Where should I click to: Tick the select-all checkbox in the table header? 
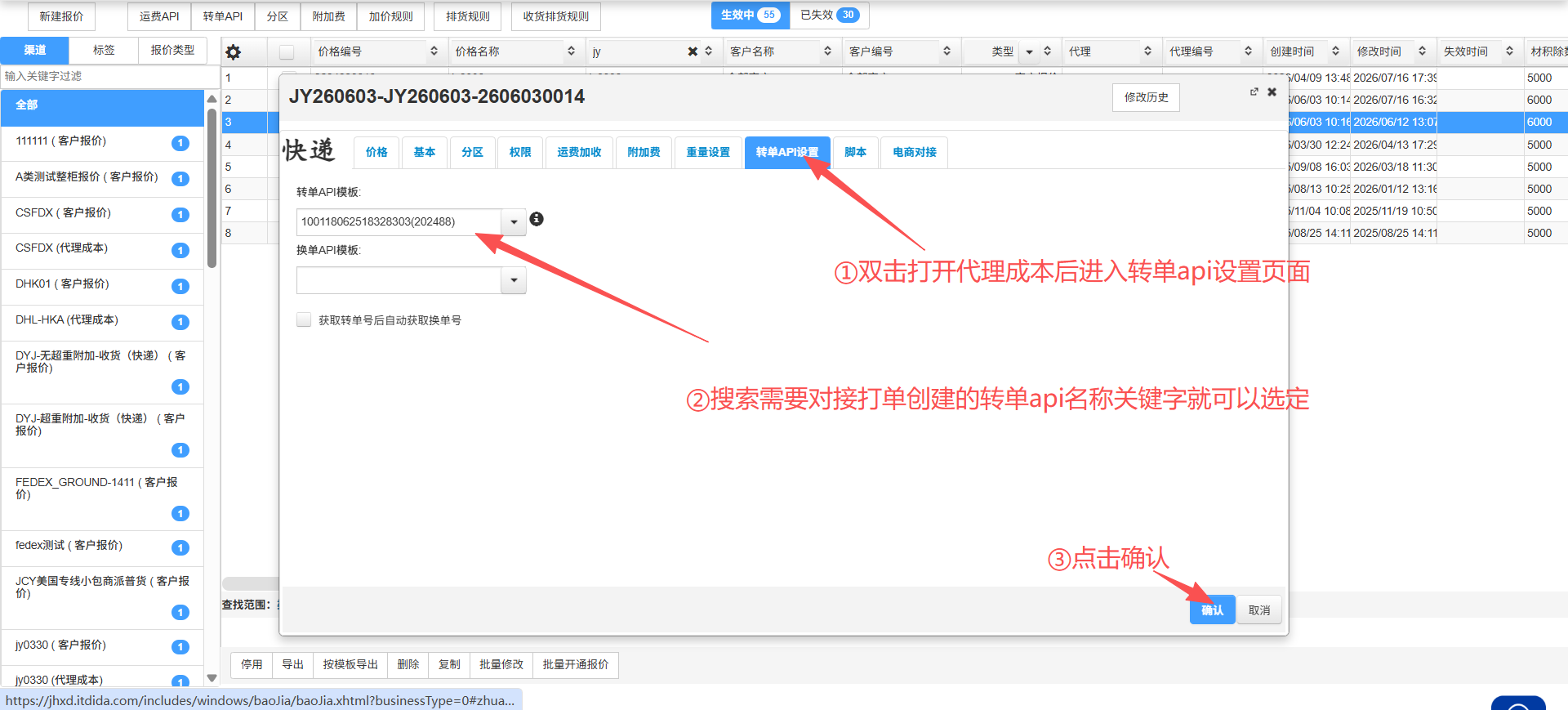287,52
